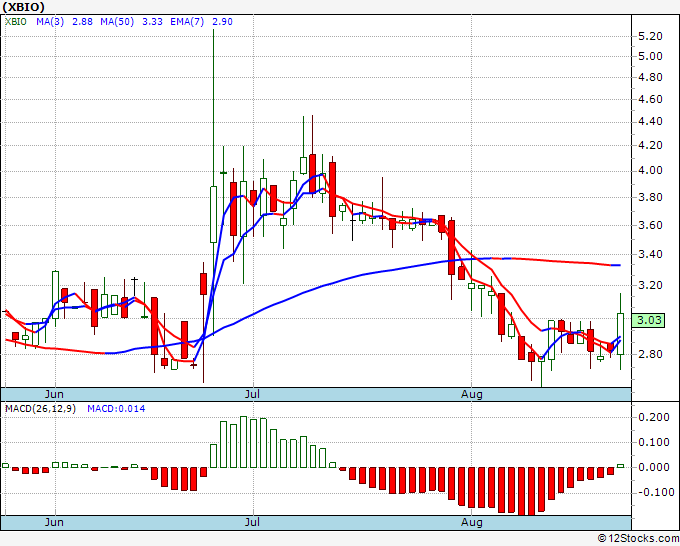Click the 4.60 price axis label
Image resolution: width=680 pixels, height=546 pixels.
651,99
